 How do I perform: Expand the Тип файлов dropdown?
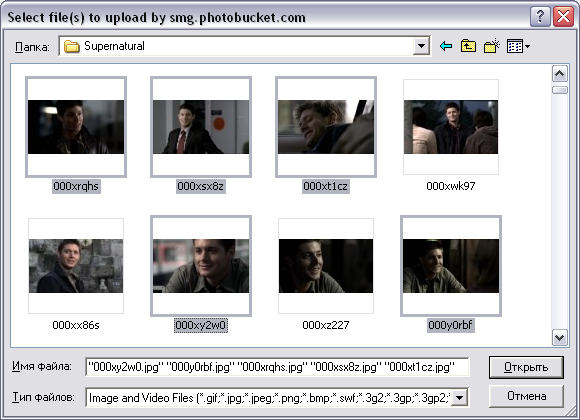click(460, 398)
